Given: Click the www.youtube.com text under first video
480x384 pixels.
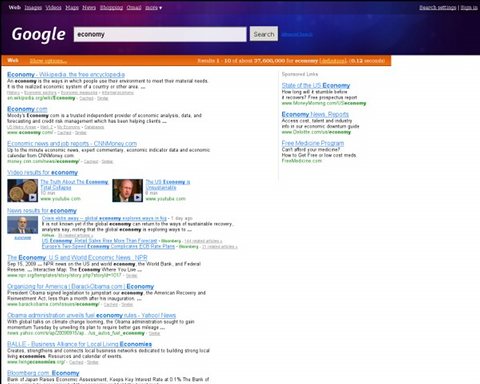Looking at the screenshot, I should [x=61, y=199].
